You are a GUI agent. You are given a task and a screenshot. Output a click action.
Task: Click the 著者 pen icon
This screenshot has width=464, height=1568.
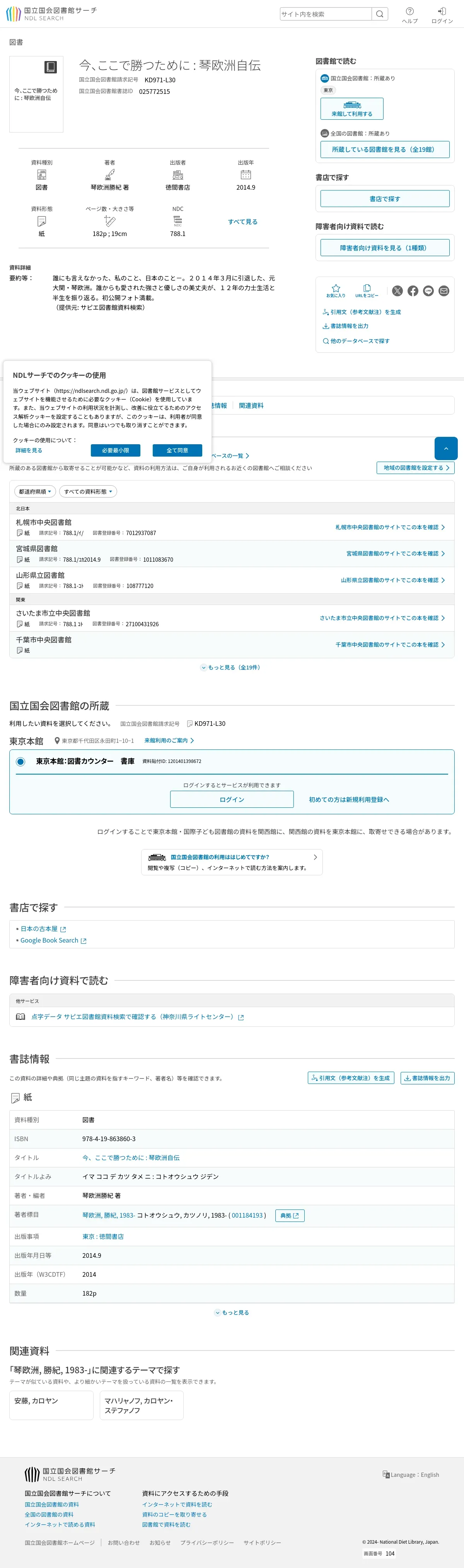pyautogui.click(x=109, y=175)
